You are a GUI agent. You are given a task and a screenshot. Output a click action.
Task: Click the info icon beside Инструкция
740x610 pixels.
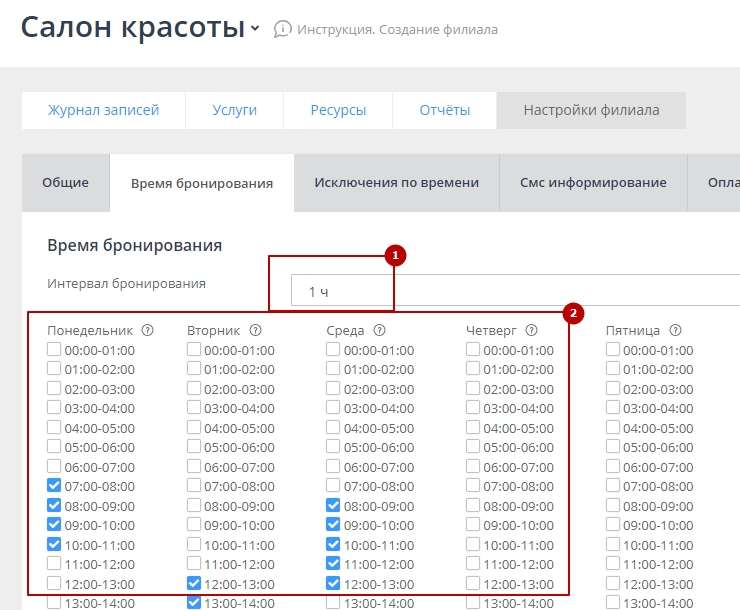[283, 29]
